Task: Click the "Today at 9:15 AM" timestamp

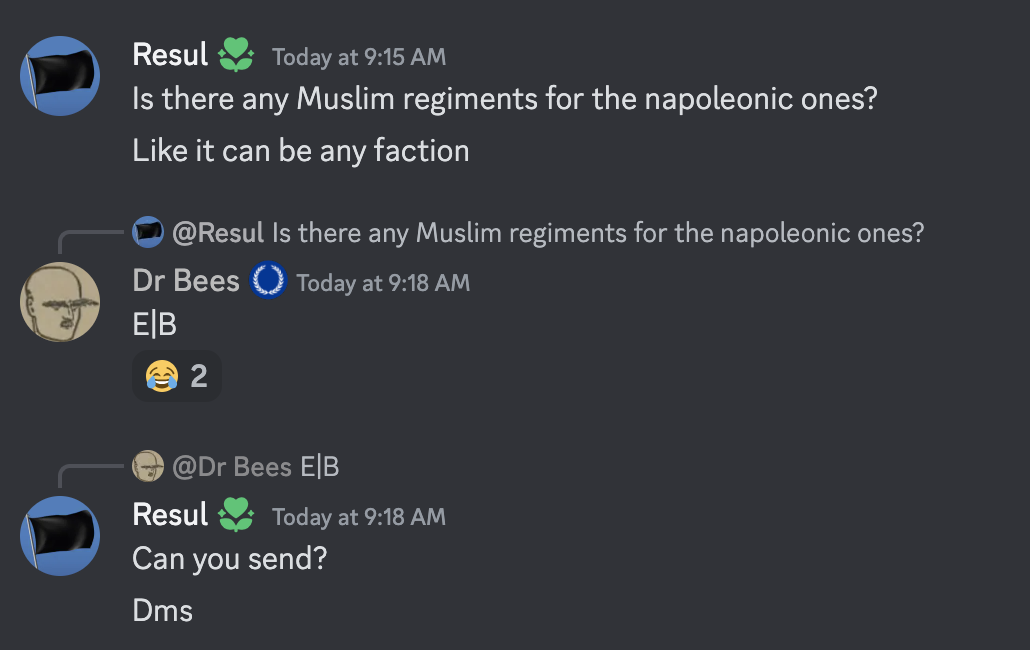Action: coord(359,57)
